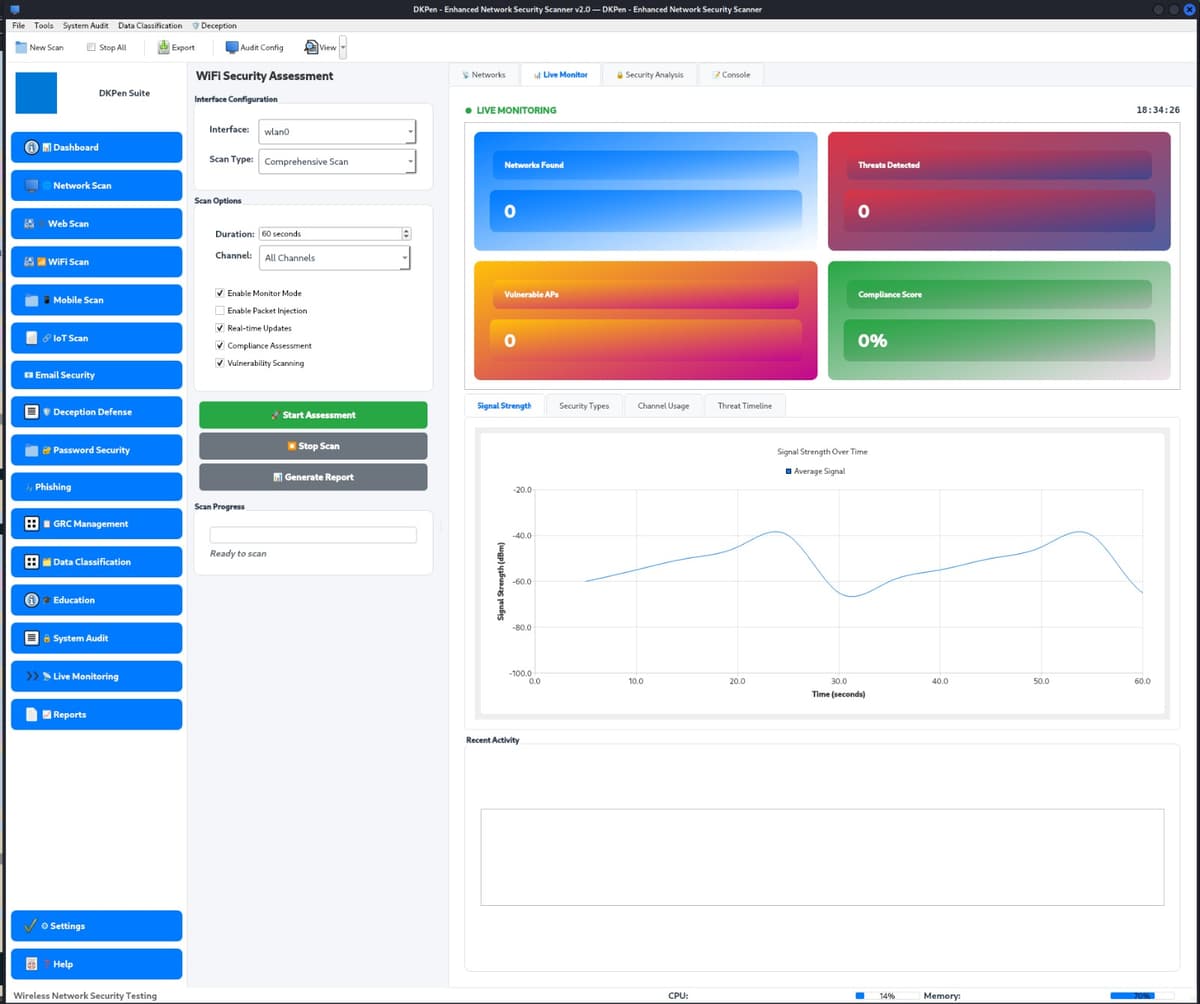This screenshot has width=1200, height=1004.
Task: Change the Scan Type from Comprehensive Scan
Action: (x=337, y=161)
